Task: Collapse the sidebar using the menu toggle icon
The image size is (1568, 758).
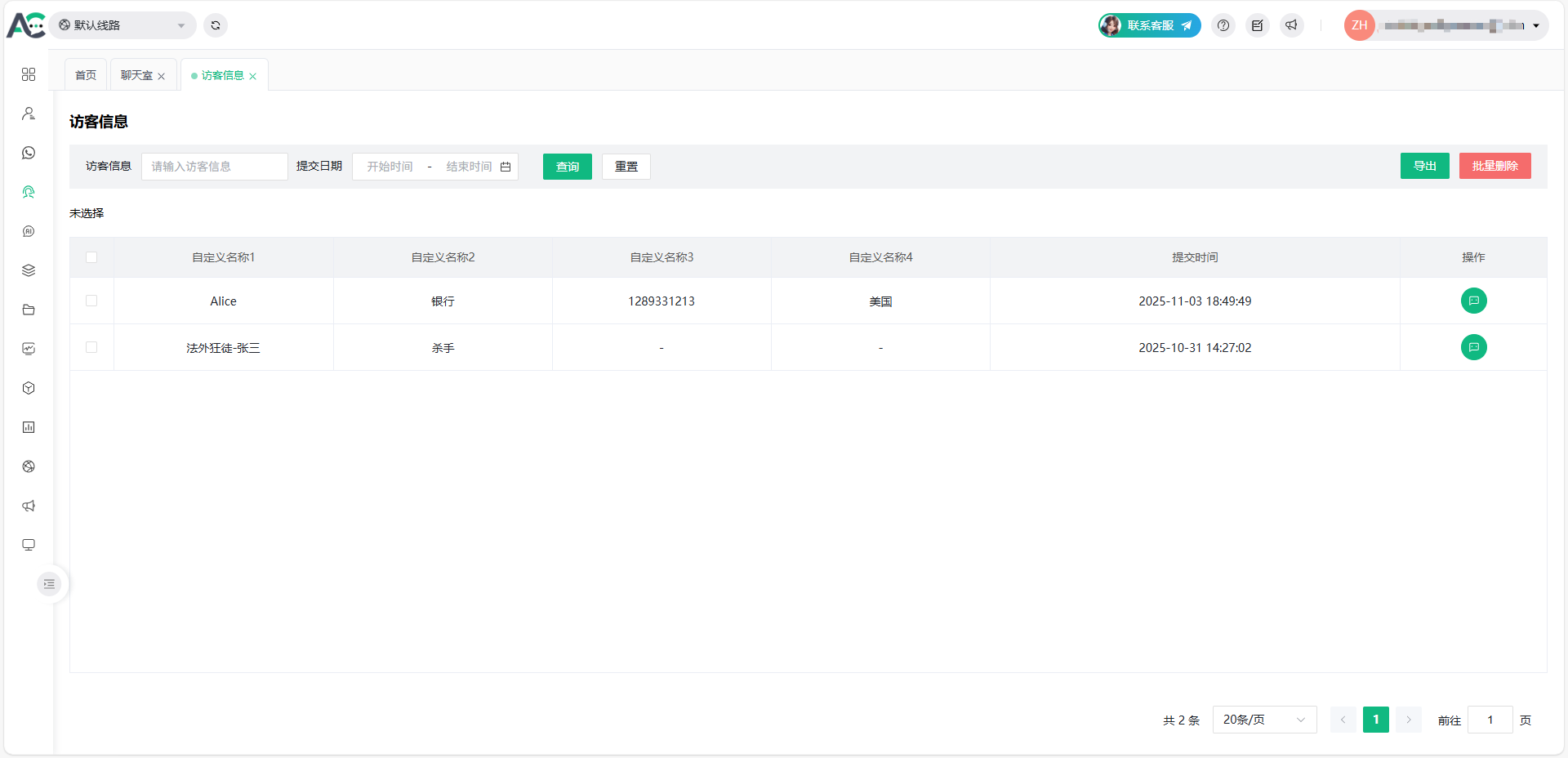Action: pos(49,584)
